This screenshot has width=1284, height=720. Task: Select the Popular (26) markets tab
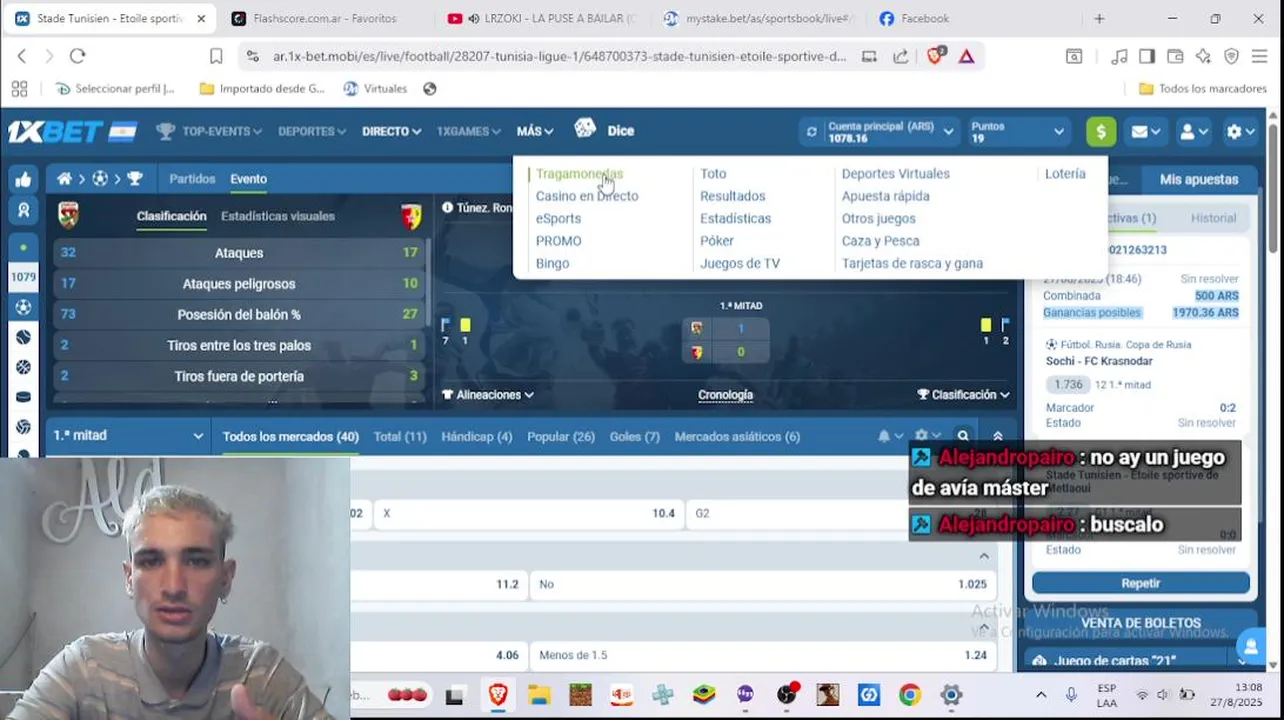point(561,436)
